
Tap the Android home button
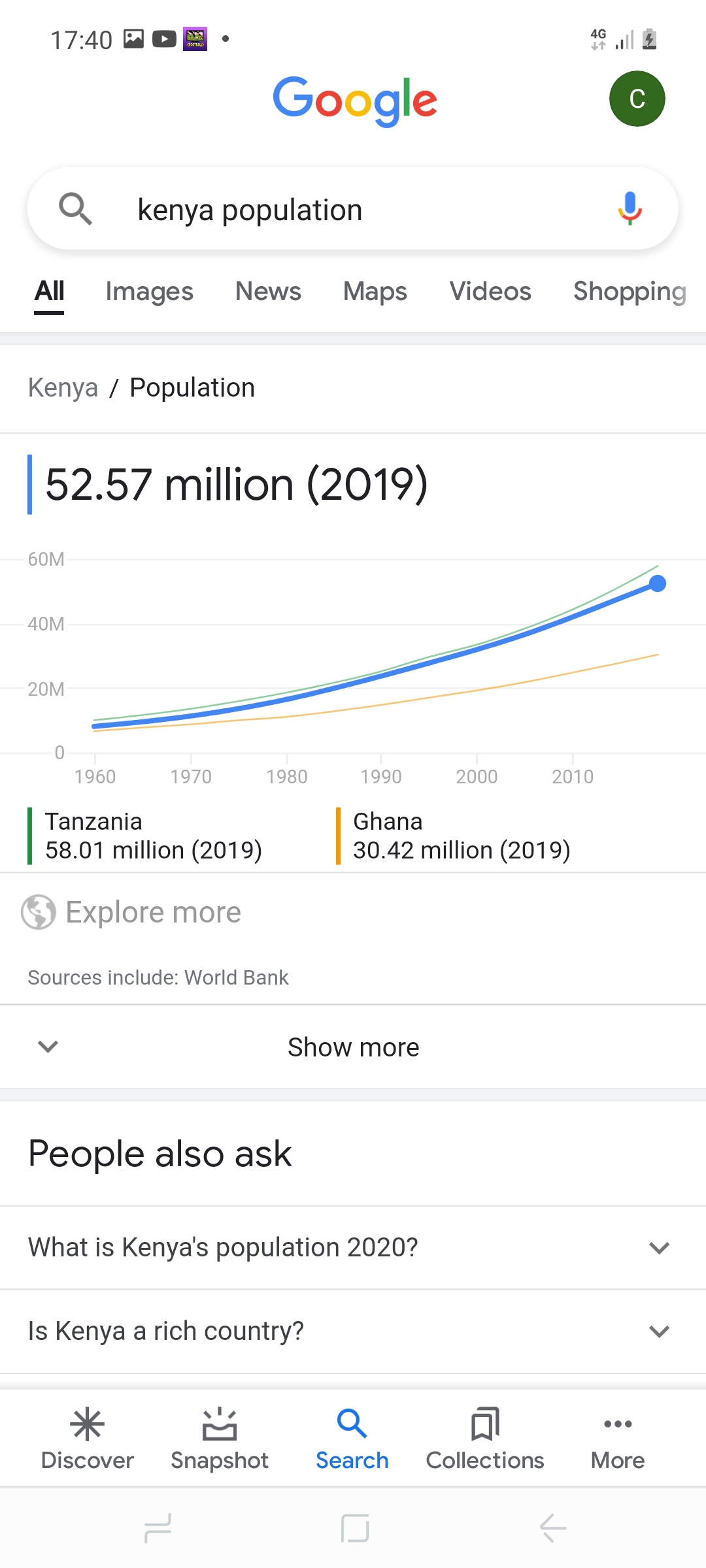[355, 1528]
